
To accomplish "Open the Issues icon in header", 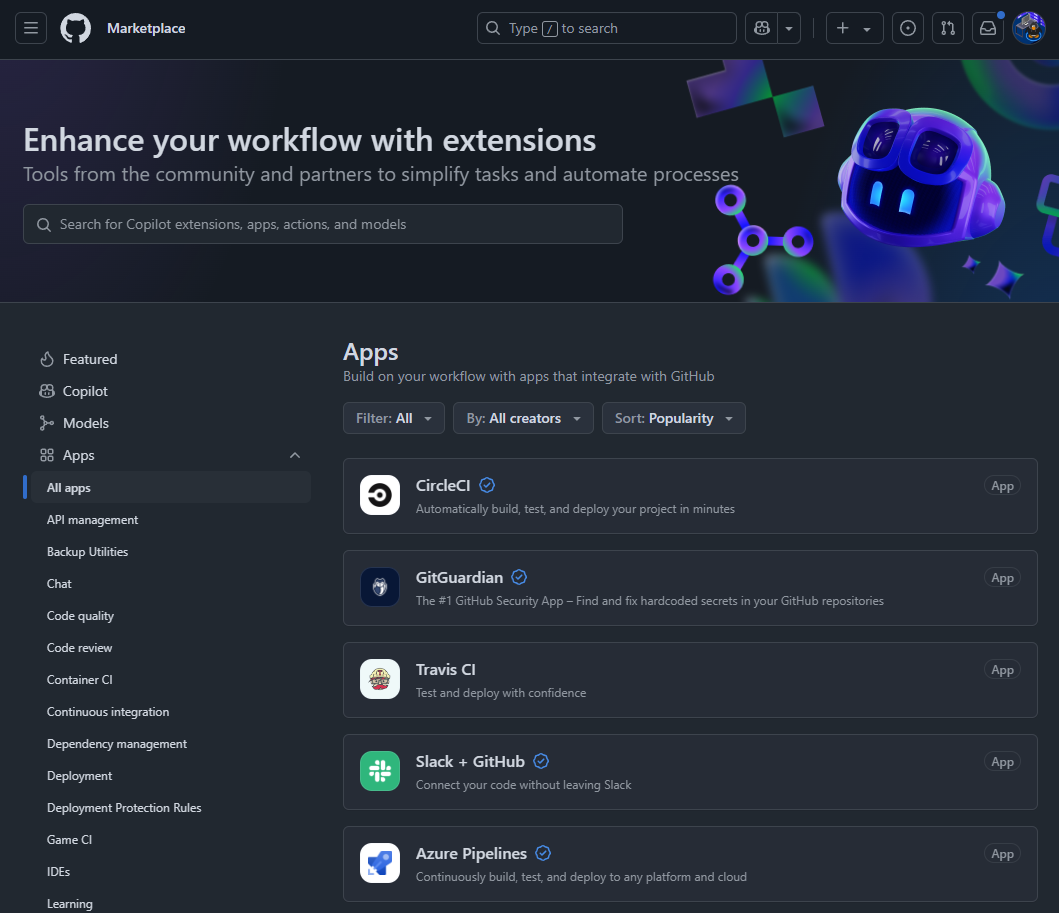I will point(908,28).
